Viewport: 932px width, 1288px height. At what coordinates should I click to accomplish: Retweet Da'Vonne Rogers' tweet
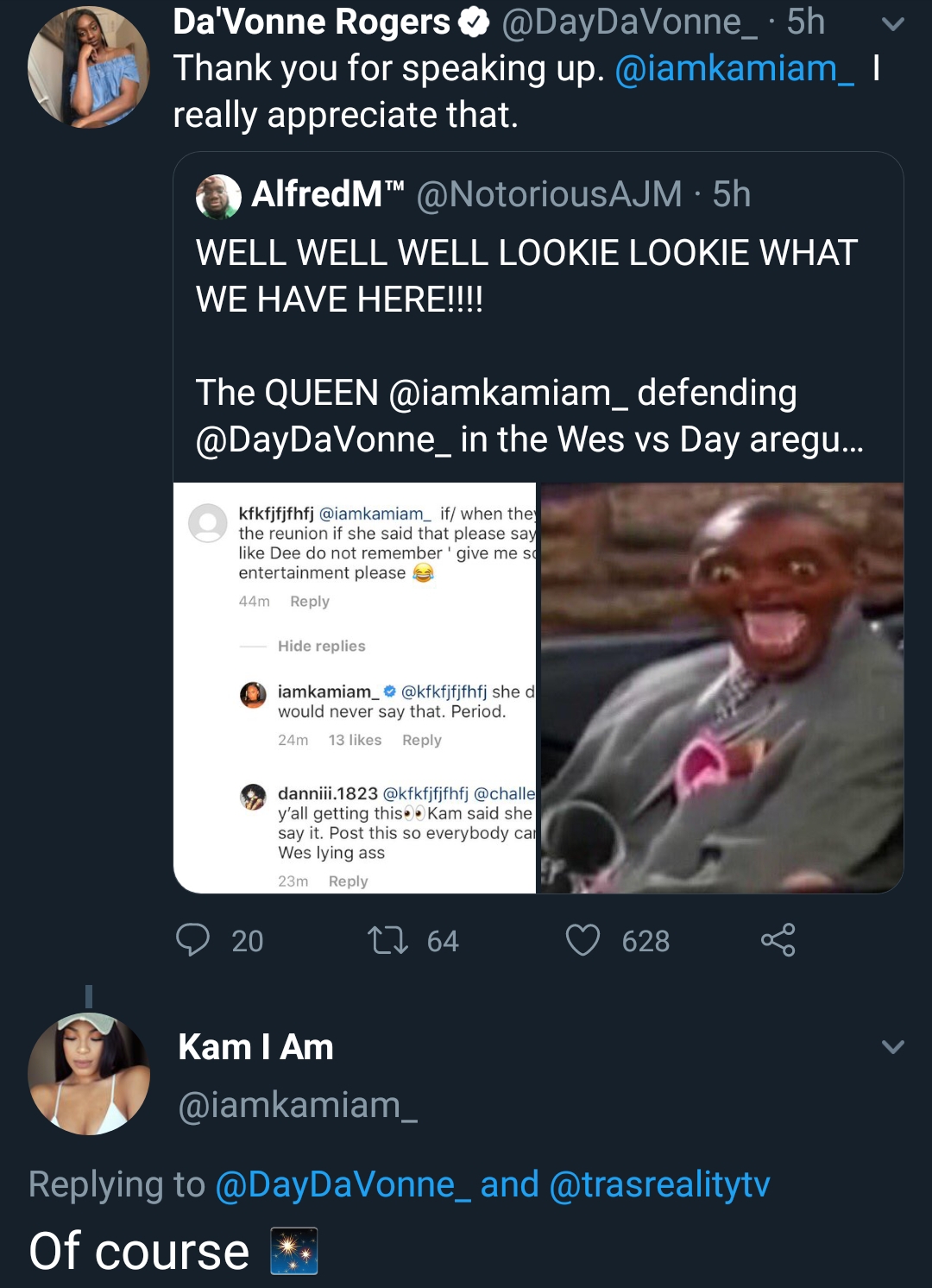(x=387, y=940)
